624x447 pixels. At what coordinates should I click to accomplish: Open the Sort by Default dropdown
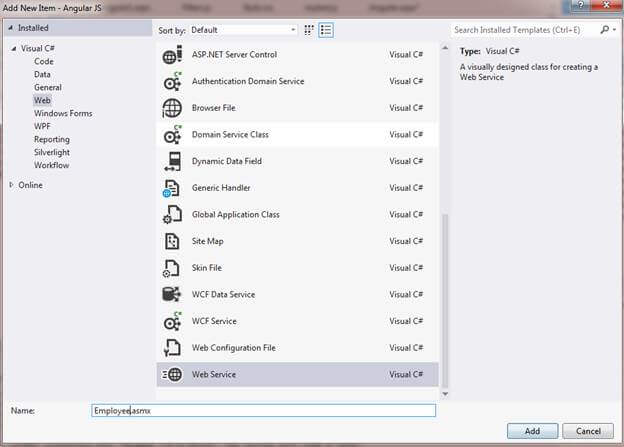click(x=243, y=30)
